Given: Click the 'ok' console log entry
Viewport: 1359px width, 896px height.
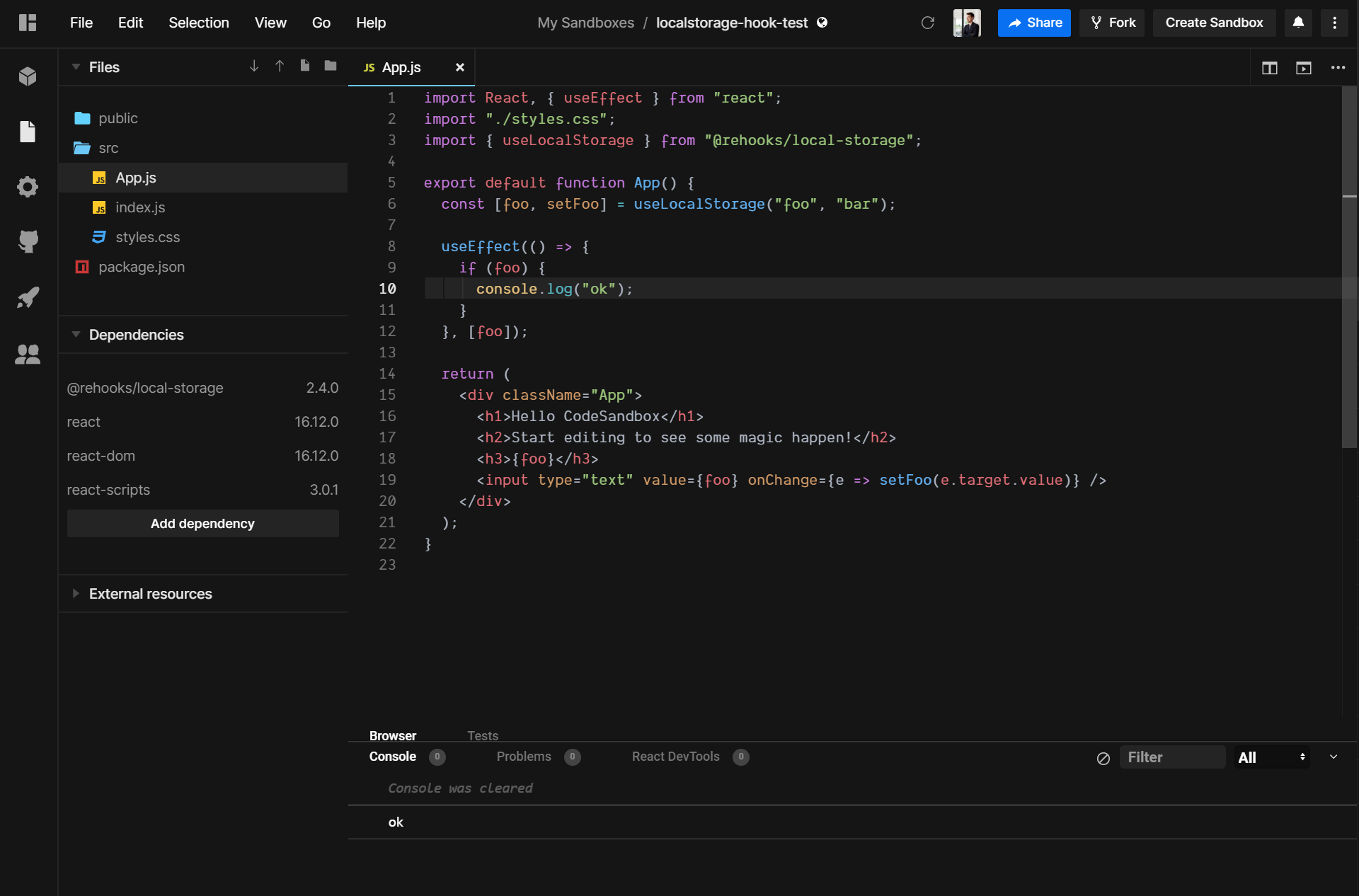Looking at the screenshot, I should (396, 822).
